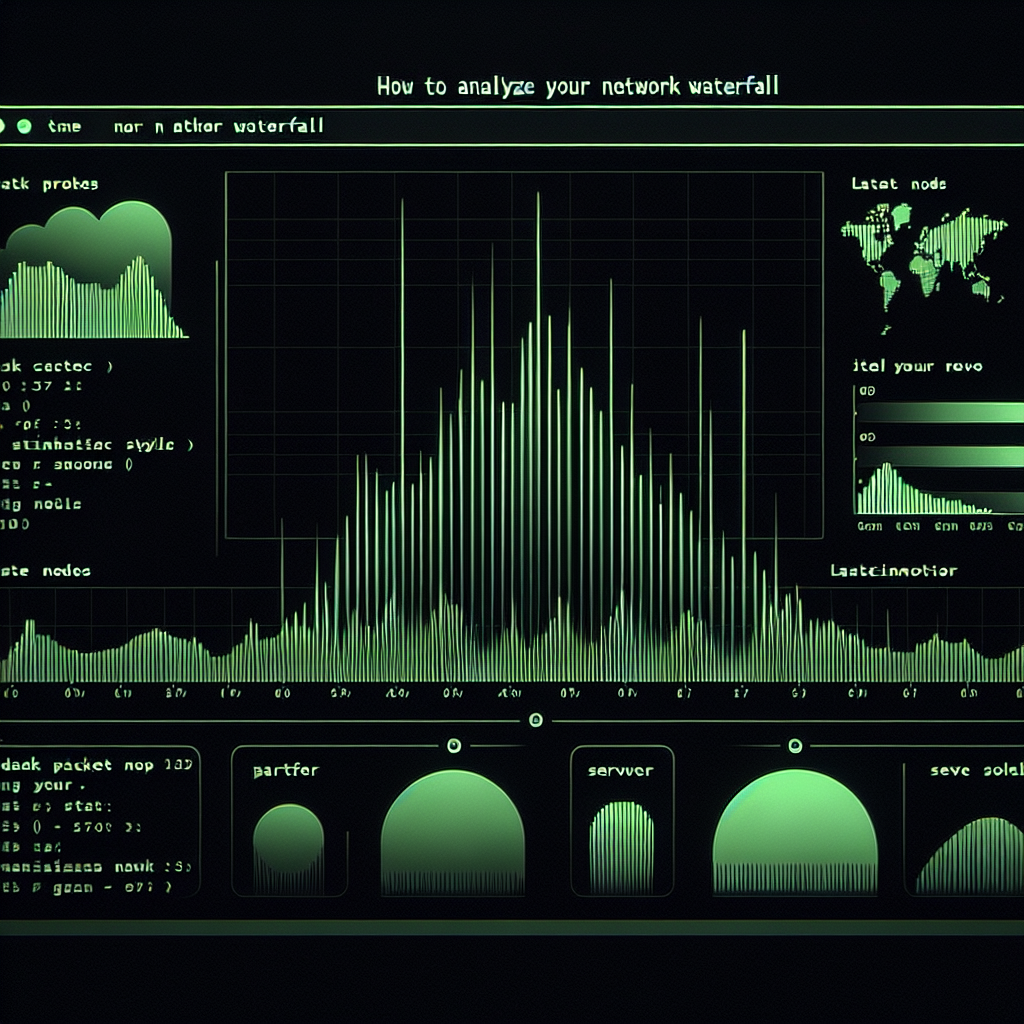Click the ring marker above the dome beside "server"
The height and width of the screenshot is (1024, 1024).
tap(795, 745)
